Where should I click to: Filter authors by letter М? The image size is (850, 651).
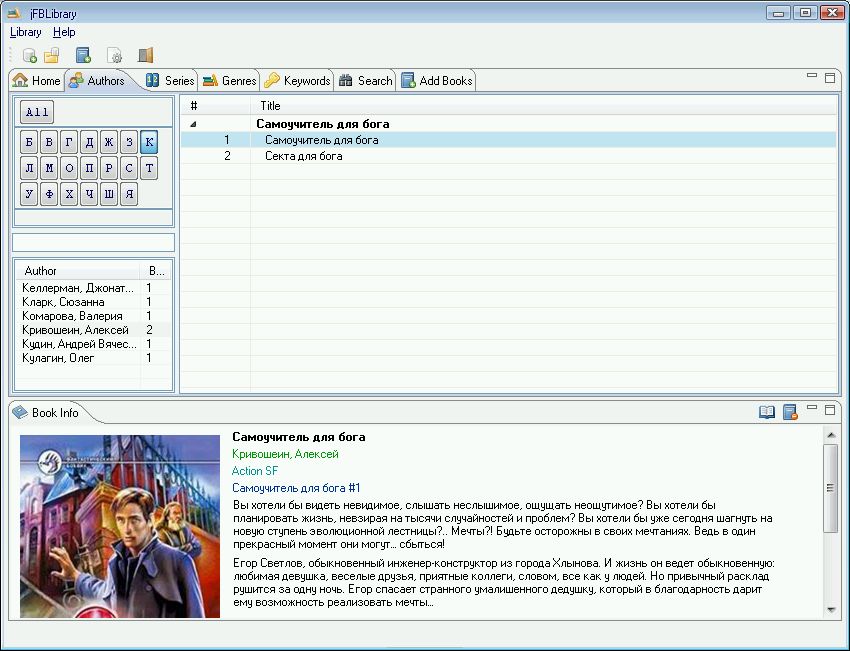pos(49,168)
